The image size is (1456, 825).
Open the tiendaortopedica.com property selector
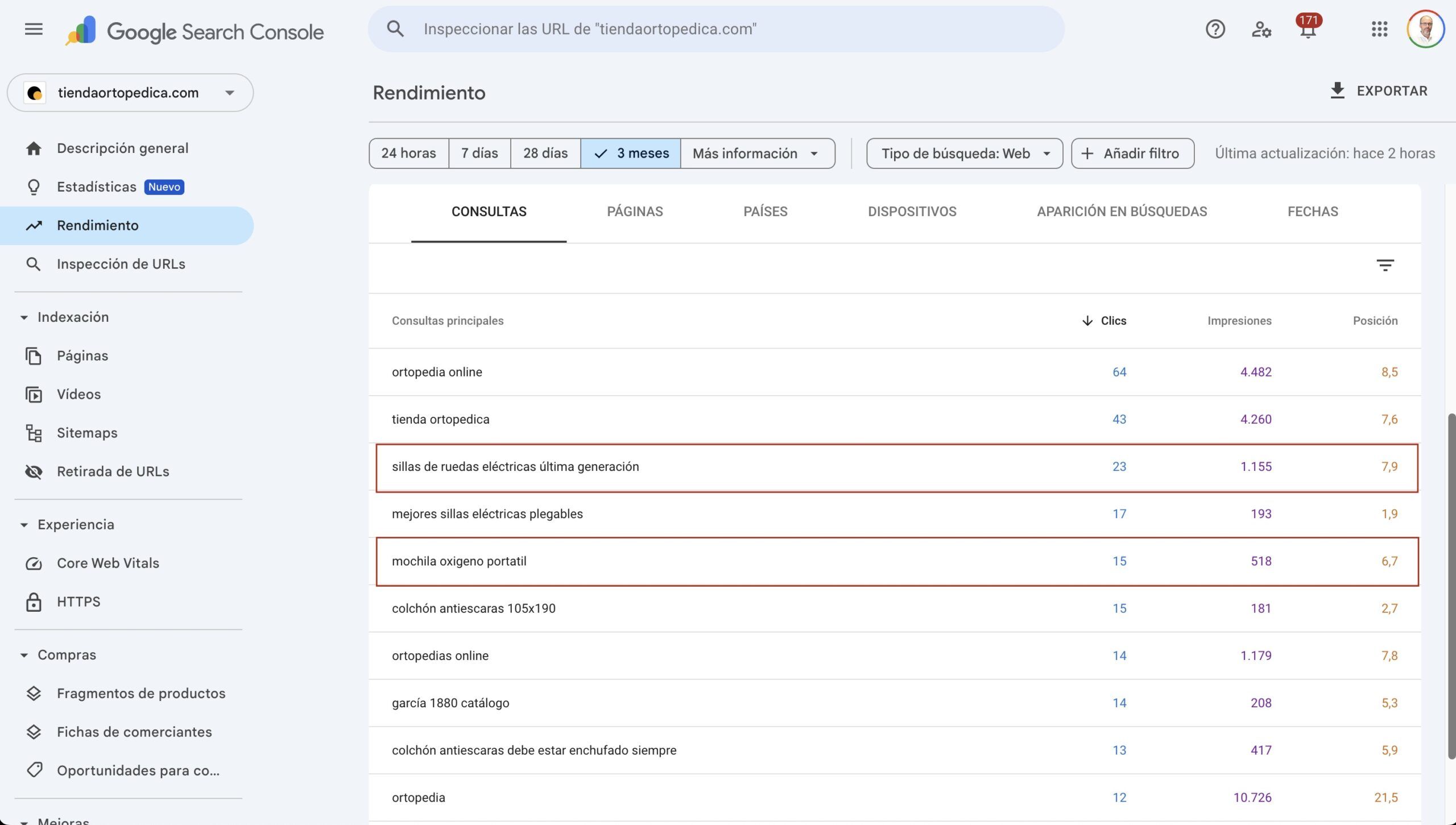coord(130,93)
